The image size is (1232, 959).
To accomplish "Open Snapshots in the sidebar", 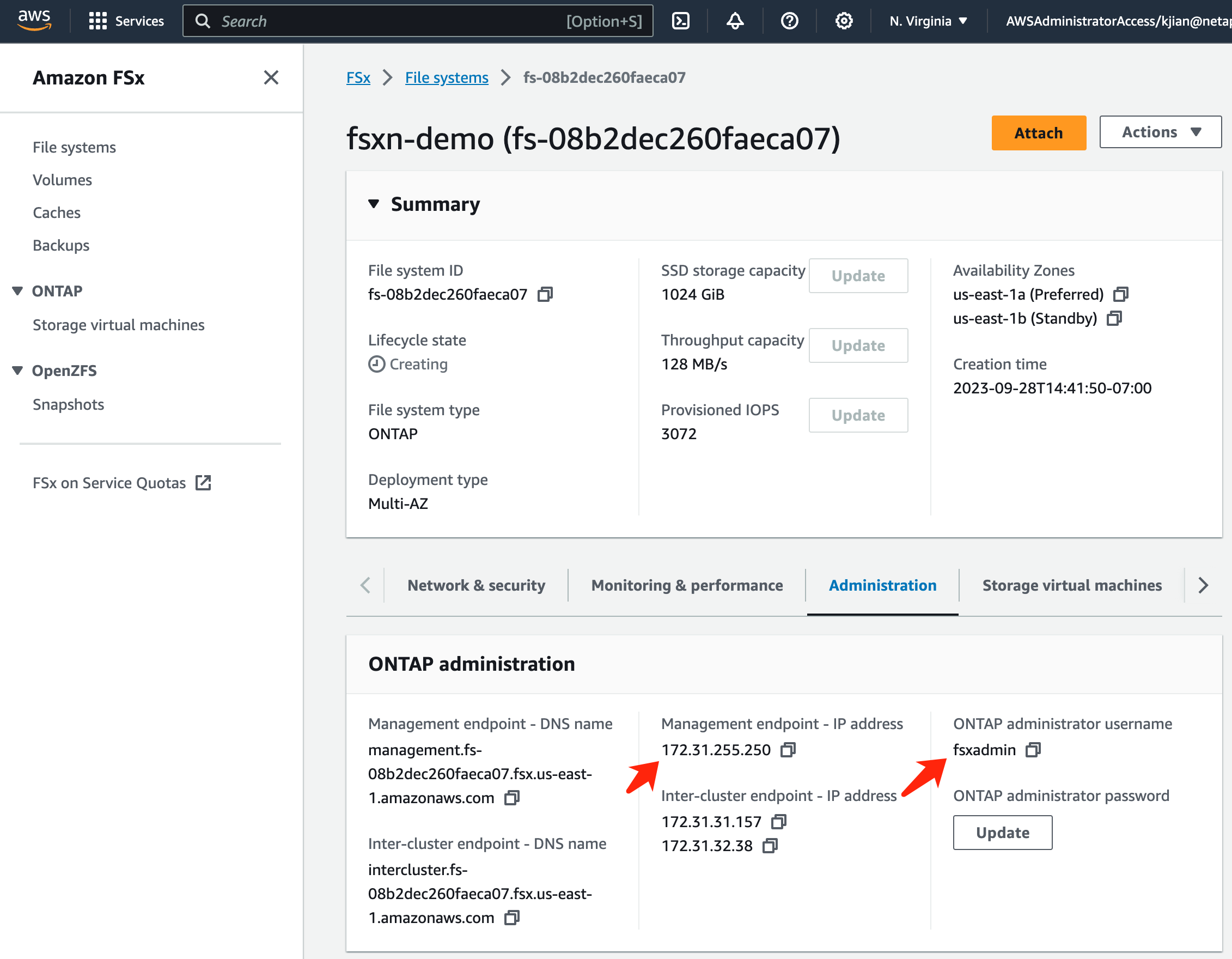I will tap(68, 405).
